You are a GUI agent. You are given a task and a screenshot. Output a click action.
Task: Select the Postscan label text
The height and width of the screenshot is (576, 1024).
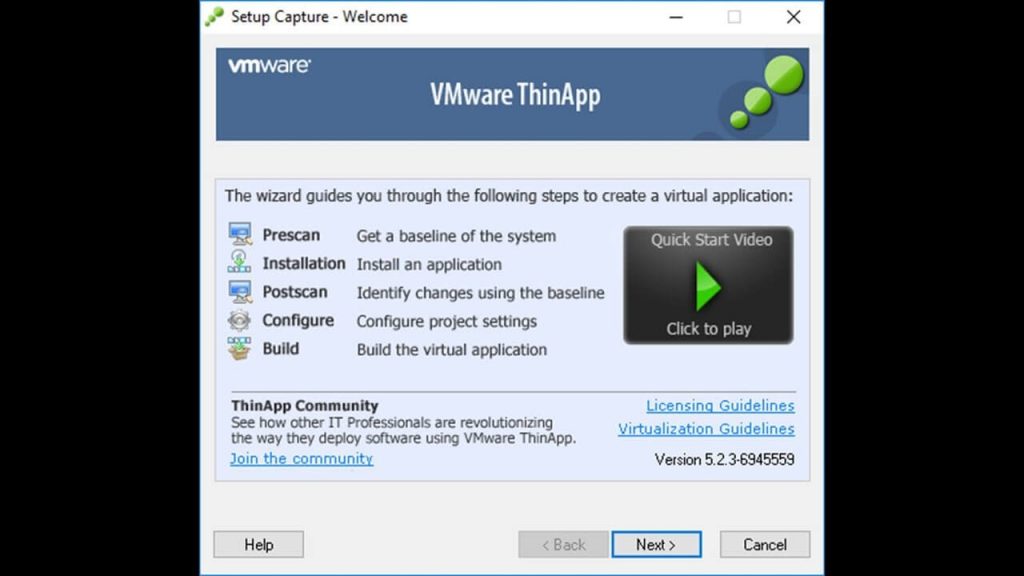tap(295, 292)
